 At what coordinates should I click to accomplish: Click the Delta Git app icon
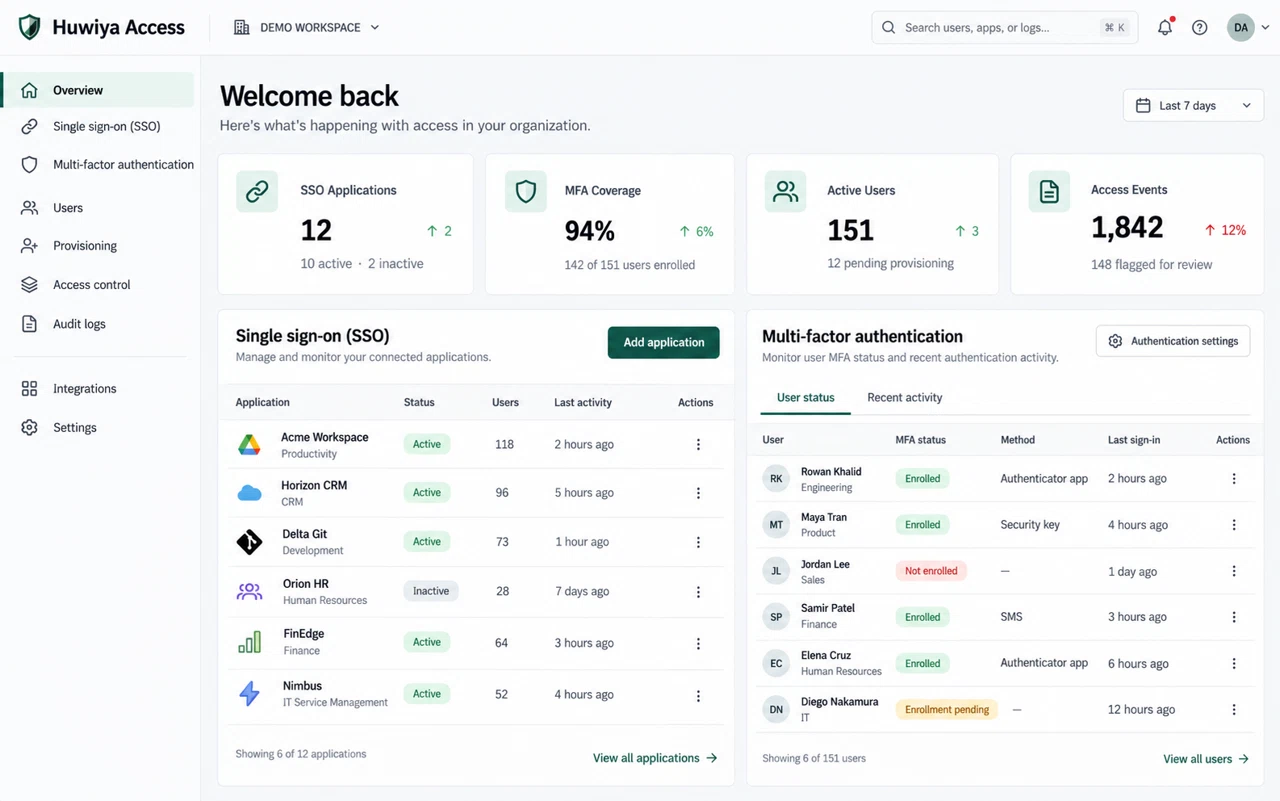(x=249, y=542)
